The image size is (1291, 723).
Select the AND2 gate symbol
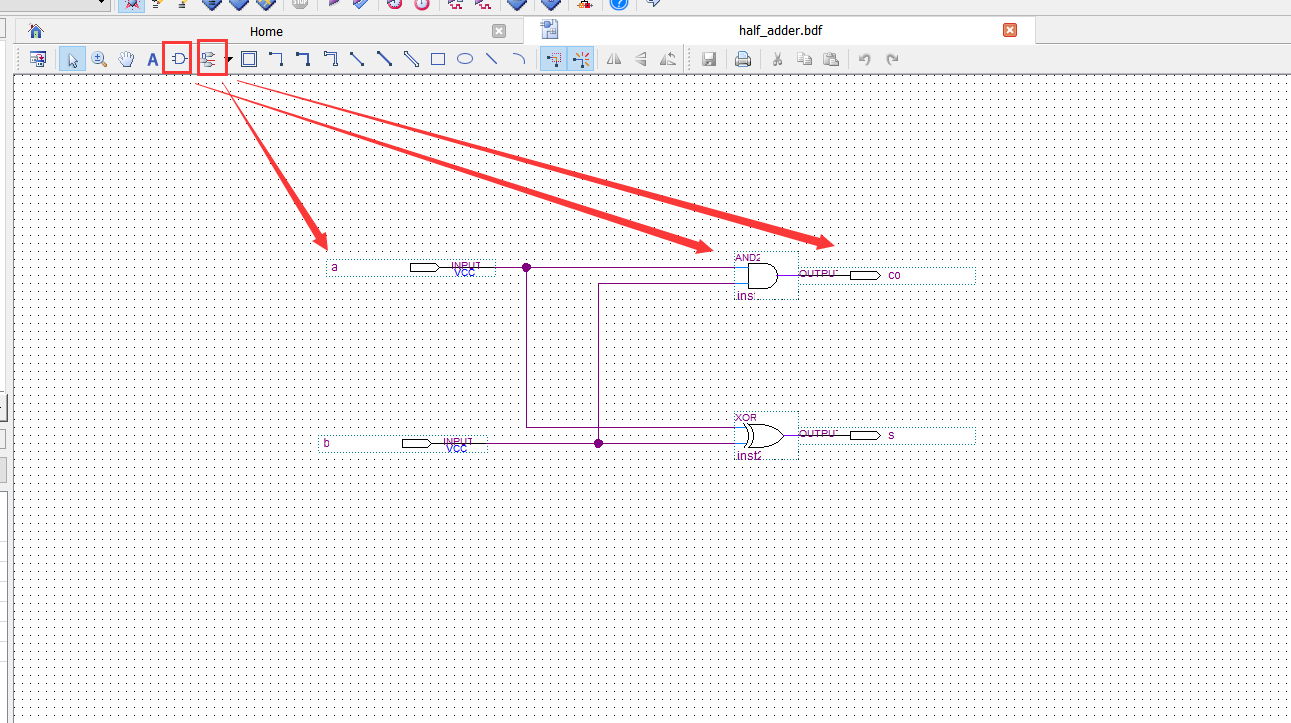[x=764, y=276]
